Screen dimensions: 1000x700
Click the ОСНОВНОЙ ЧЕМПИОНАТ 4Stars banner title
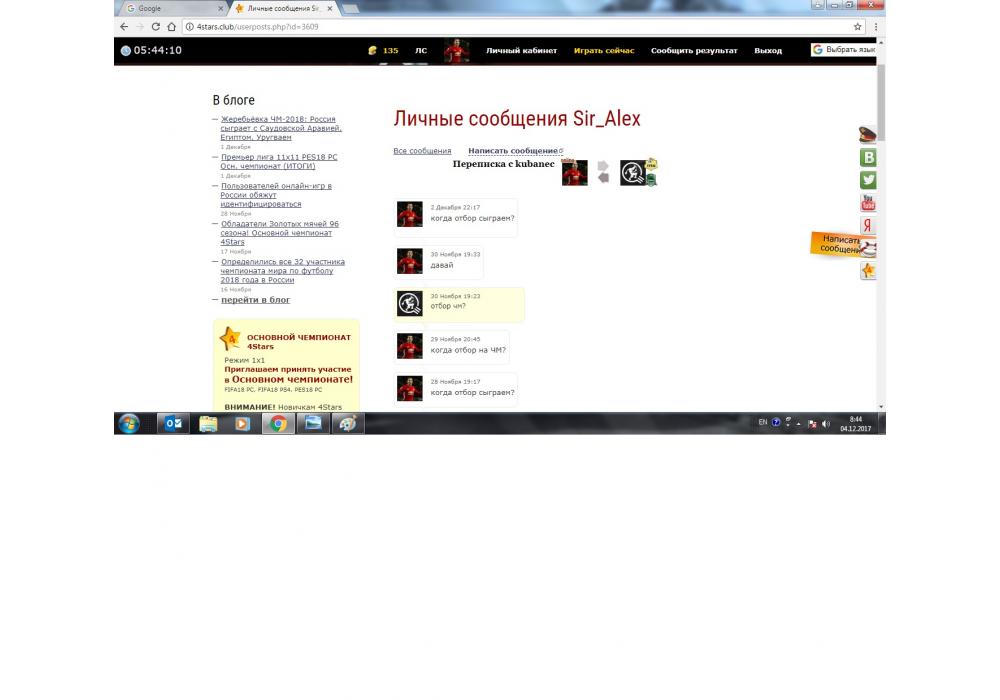coord(298,342)
